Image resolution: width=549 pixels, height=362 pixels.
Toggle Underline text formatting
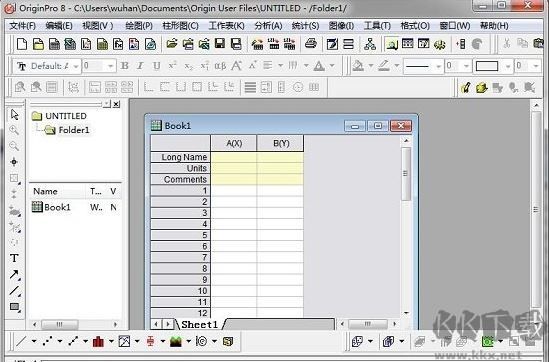click(157, 66)
